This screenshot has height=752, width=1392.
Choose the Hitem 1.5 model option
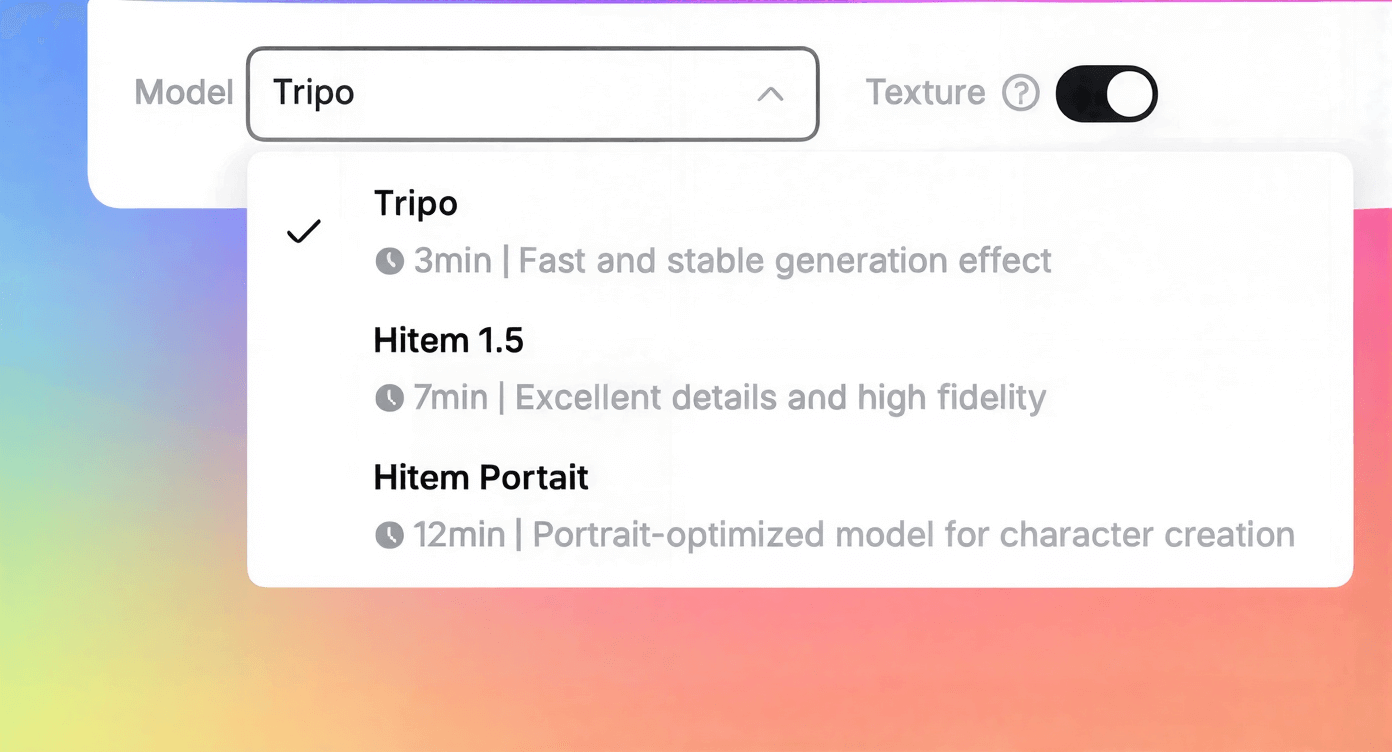pyautogui.click(x=448, y=341)
